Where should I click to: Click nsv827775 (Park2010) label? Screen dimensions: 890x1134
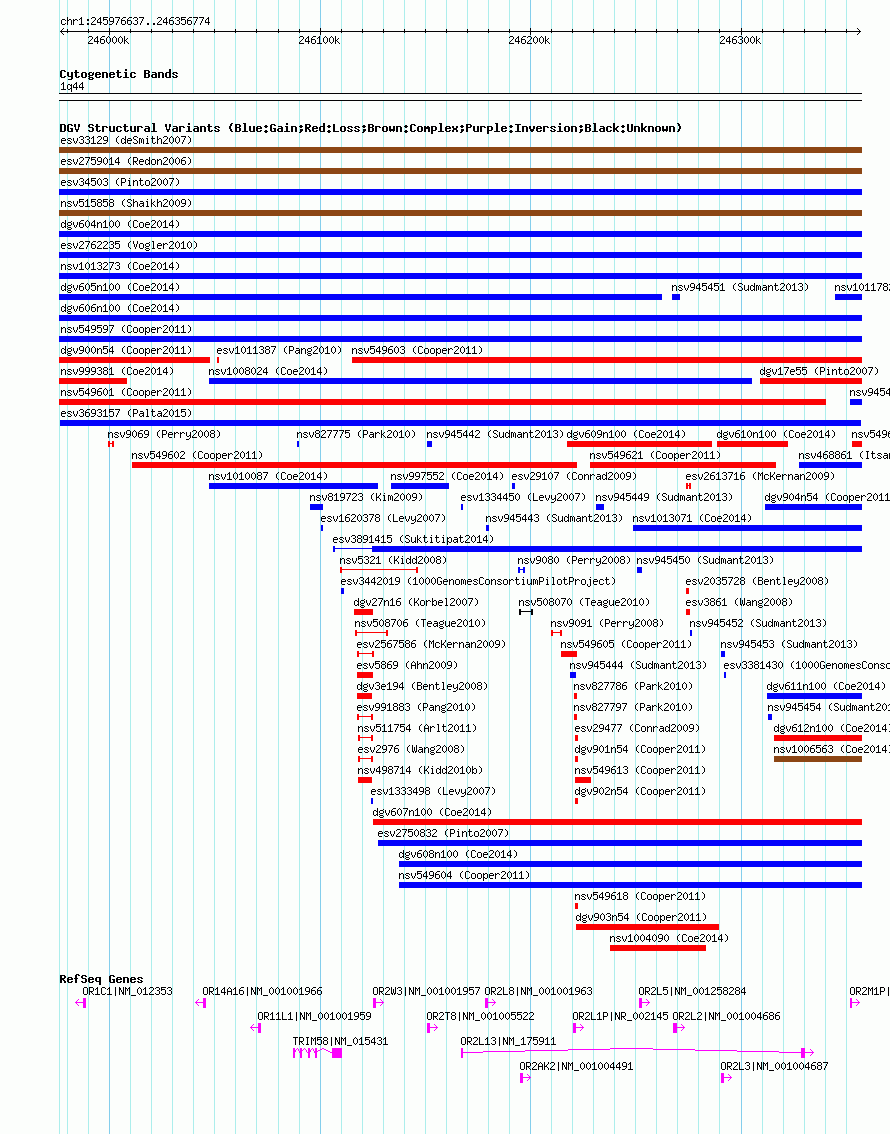(x=356, y=434)
